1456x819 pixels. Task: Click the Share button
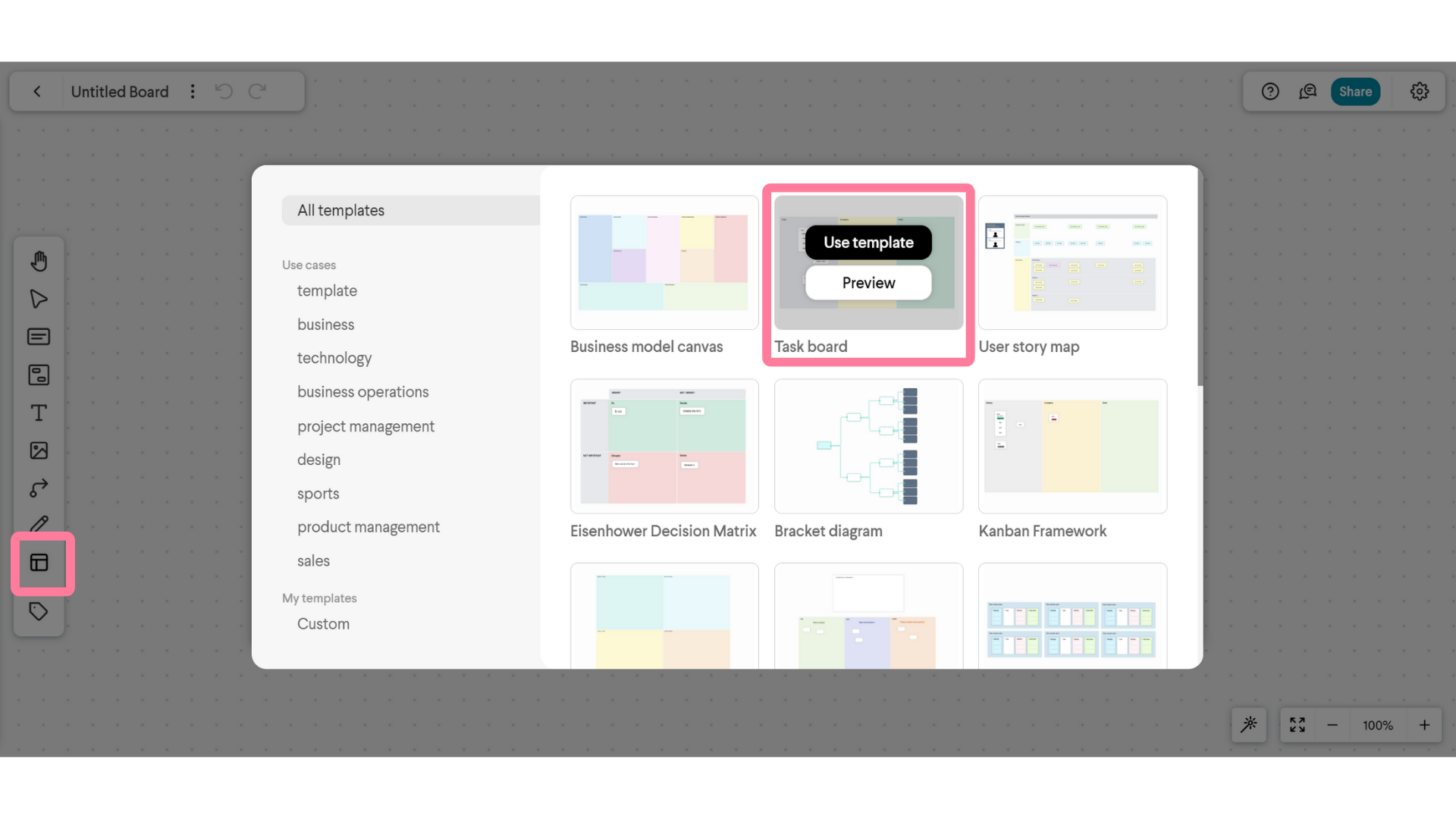click(x=1355, y=92)
